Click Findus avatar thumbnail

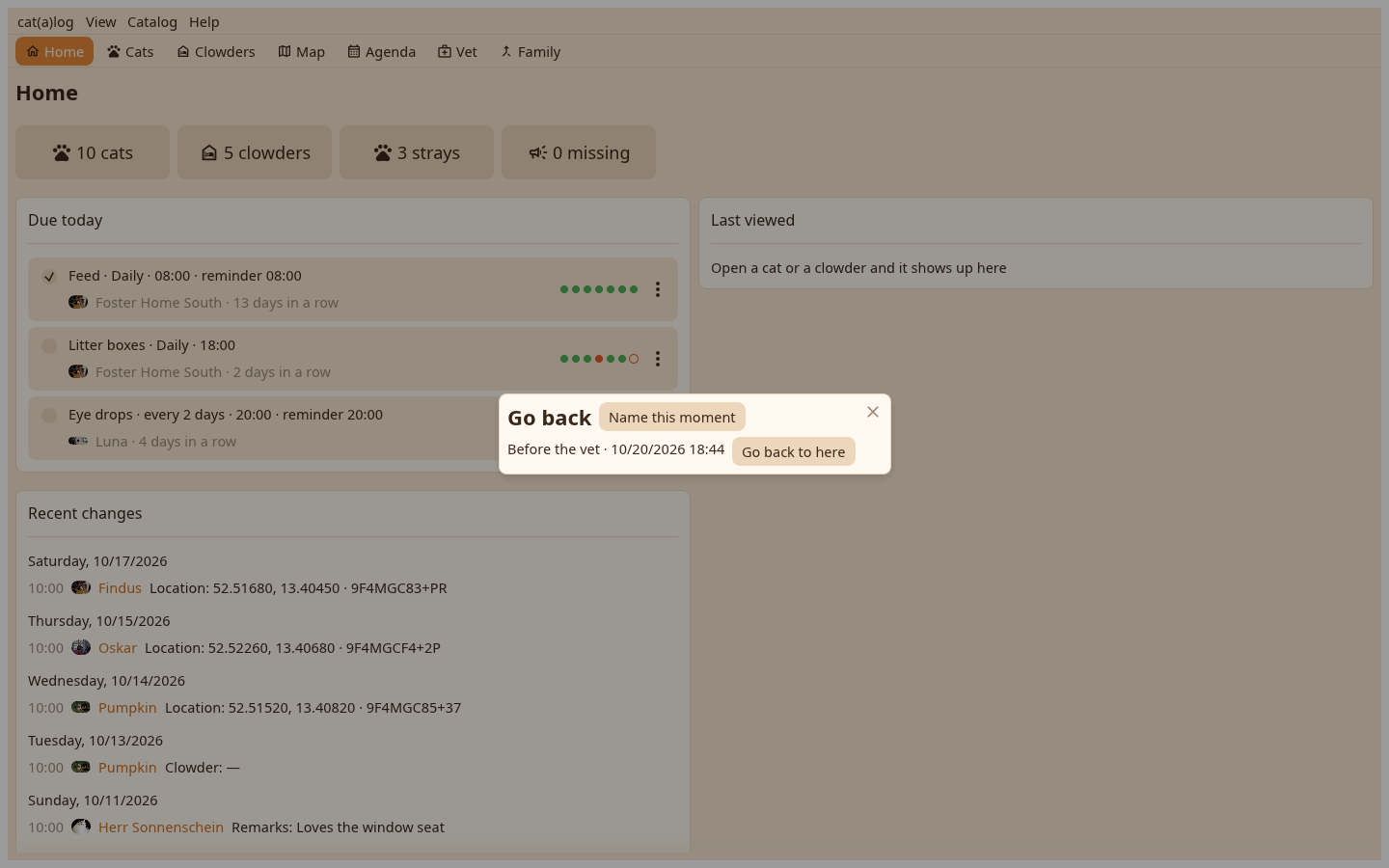click(81, 587)
